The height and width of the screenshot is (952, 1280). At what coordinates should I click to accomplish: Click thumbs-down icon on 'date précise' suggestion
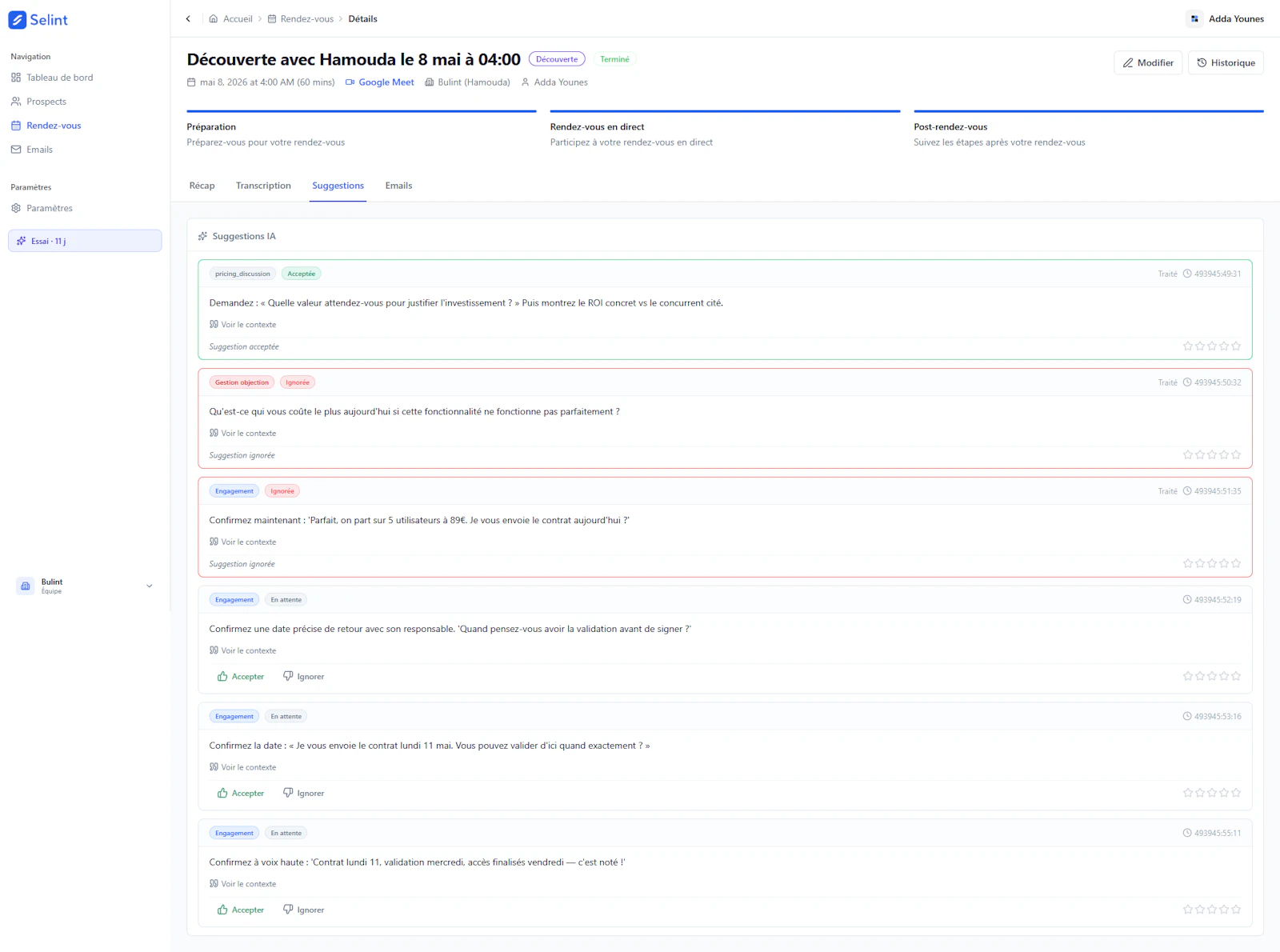point(288,676)
